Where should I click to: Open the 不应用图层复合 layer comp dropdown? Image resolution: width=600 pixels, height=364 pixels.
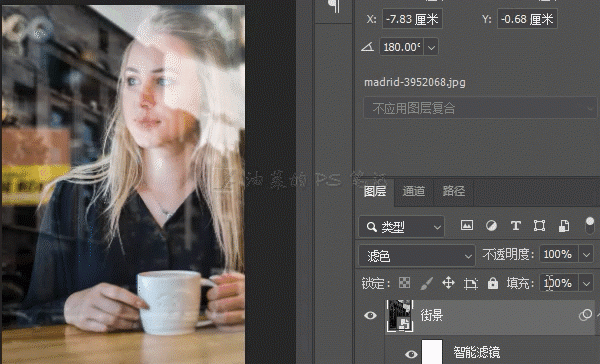[x=480, y=108]
